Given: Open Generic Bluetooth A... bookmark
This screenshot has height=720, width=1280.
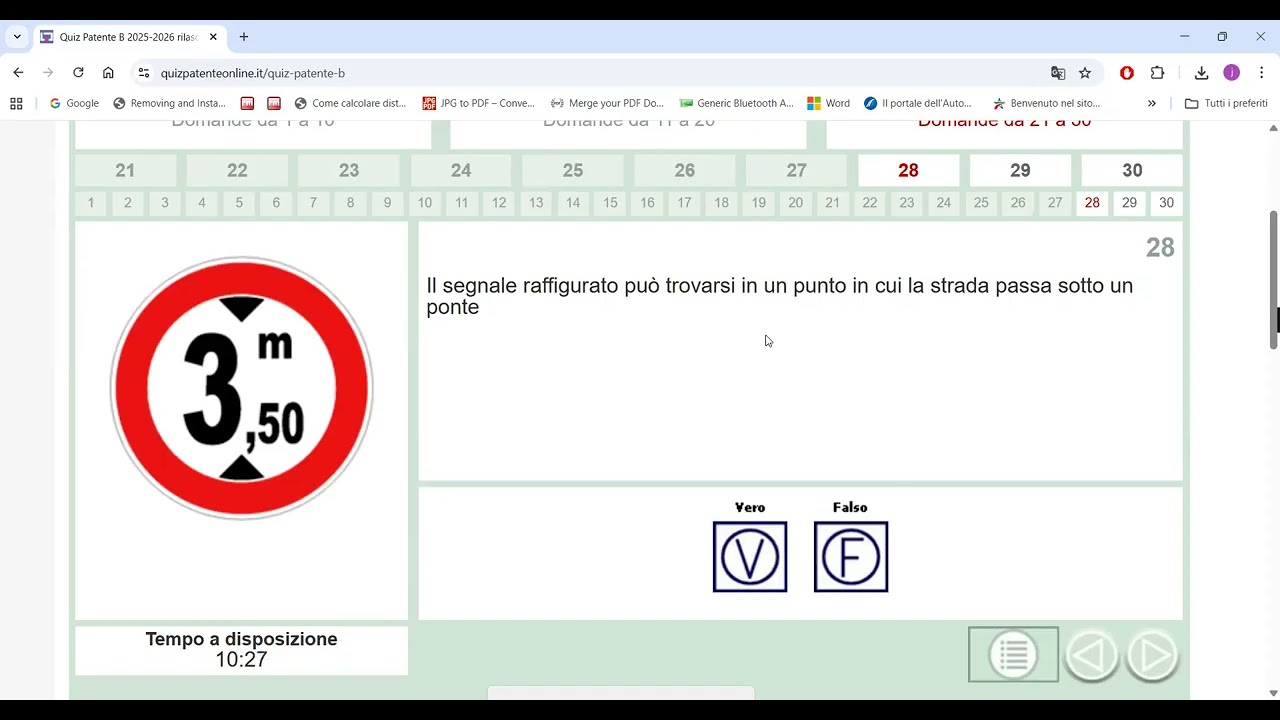Looking at the screenshot, I should (736, 103).
